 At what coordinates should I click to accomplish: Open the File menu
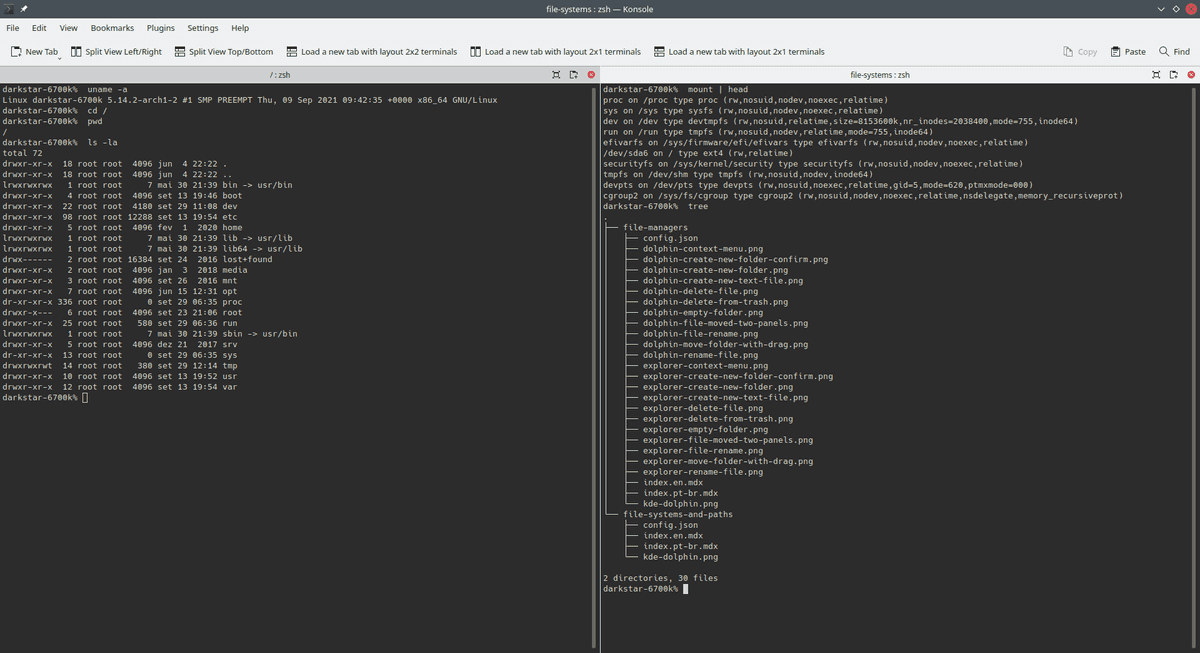[x=13, y=28]
